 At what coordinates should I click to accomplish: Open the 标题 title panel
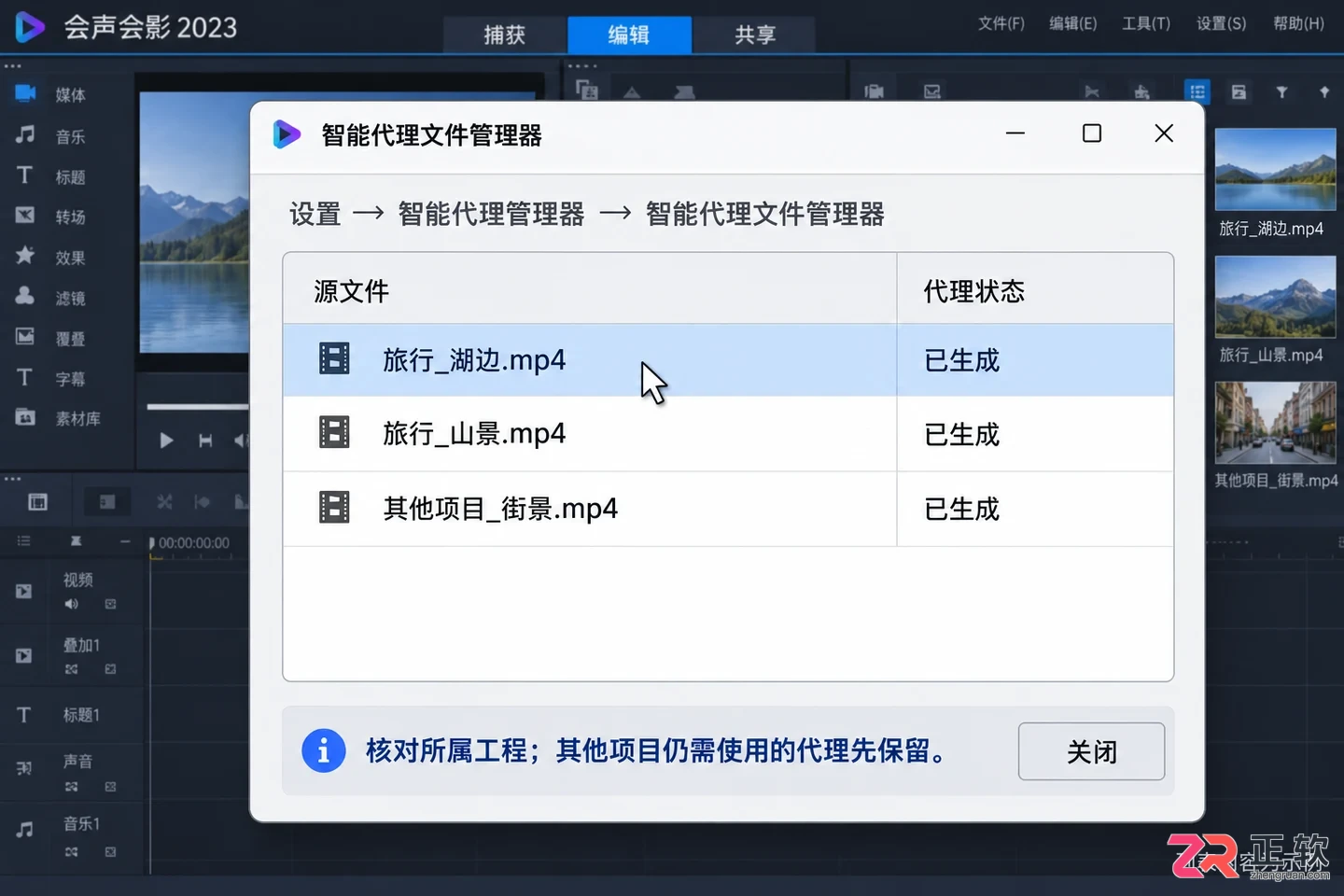[x=50, y=176]
